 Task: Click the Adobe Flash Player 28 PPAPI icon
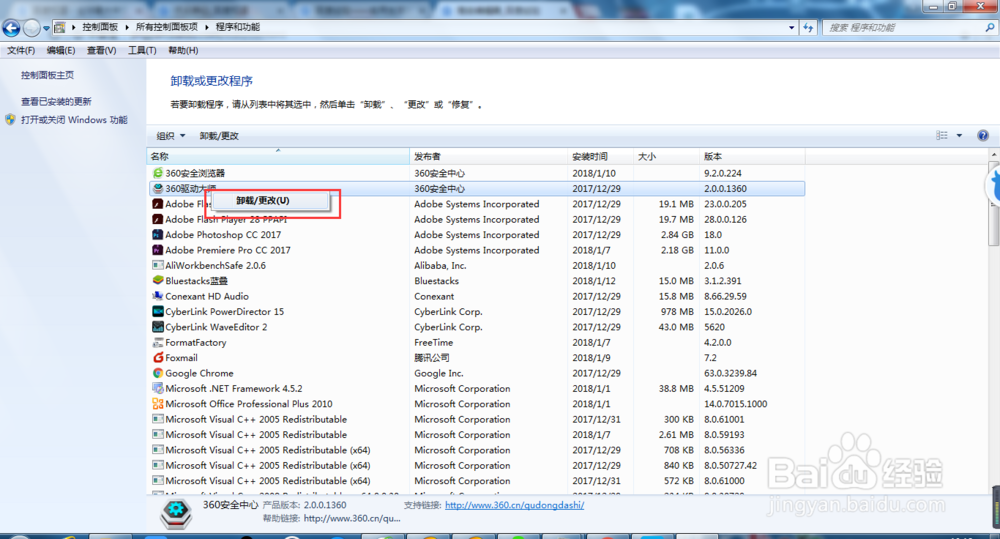coord(158,219)
